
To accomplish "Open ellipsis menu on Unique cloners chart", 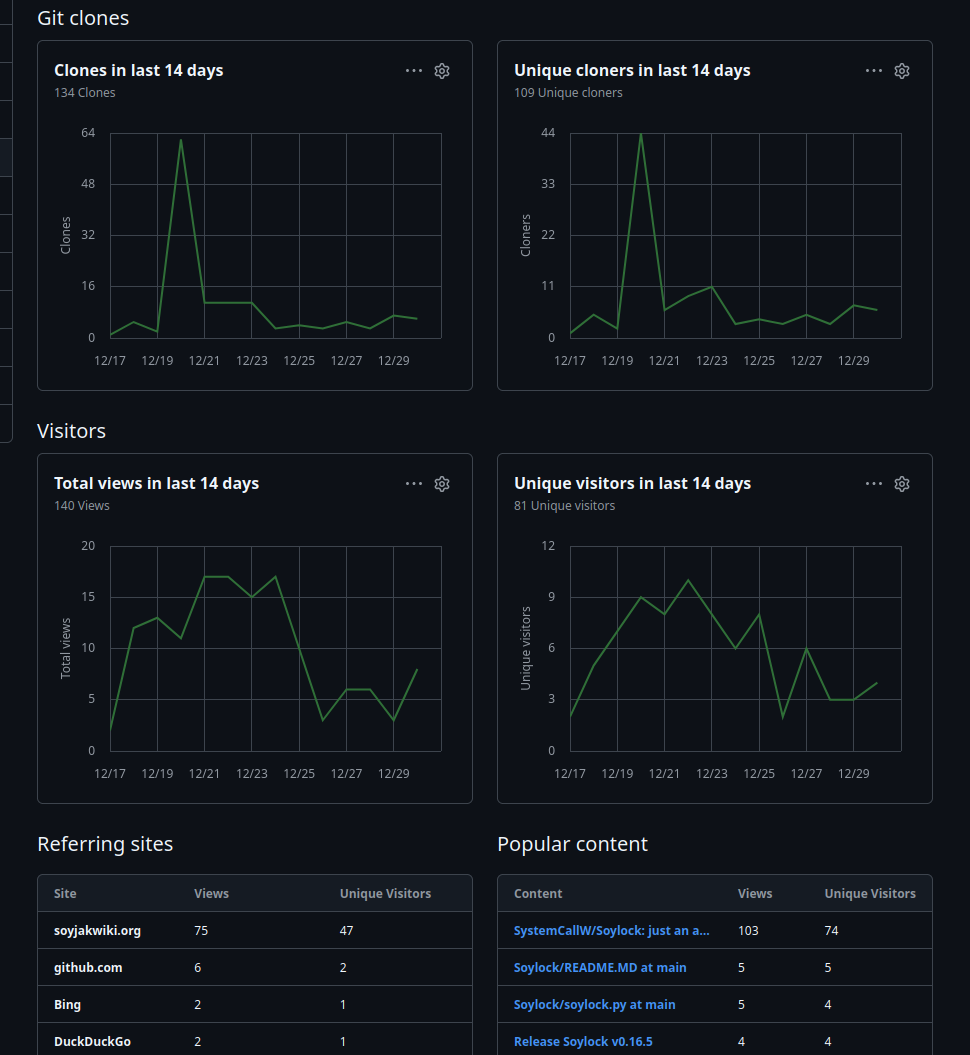I will tap(874, 71).
